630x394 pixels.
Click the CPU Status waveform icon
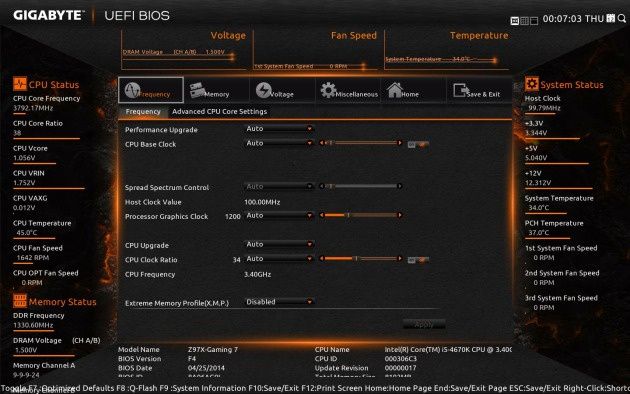[20, 84]
